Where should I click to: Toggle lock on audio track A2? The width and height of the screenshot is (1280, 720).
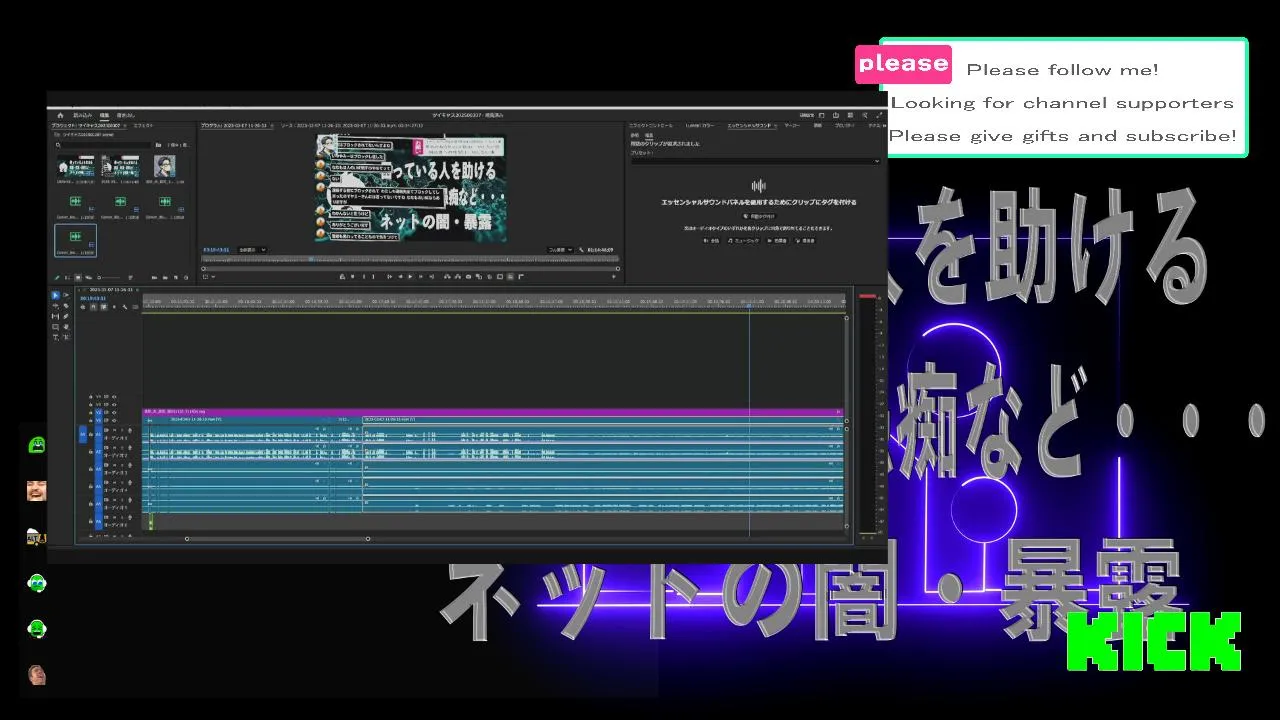click(x=90, y=452)
